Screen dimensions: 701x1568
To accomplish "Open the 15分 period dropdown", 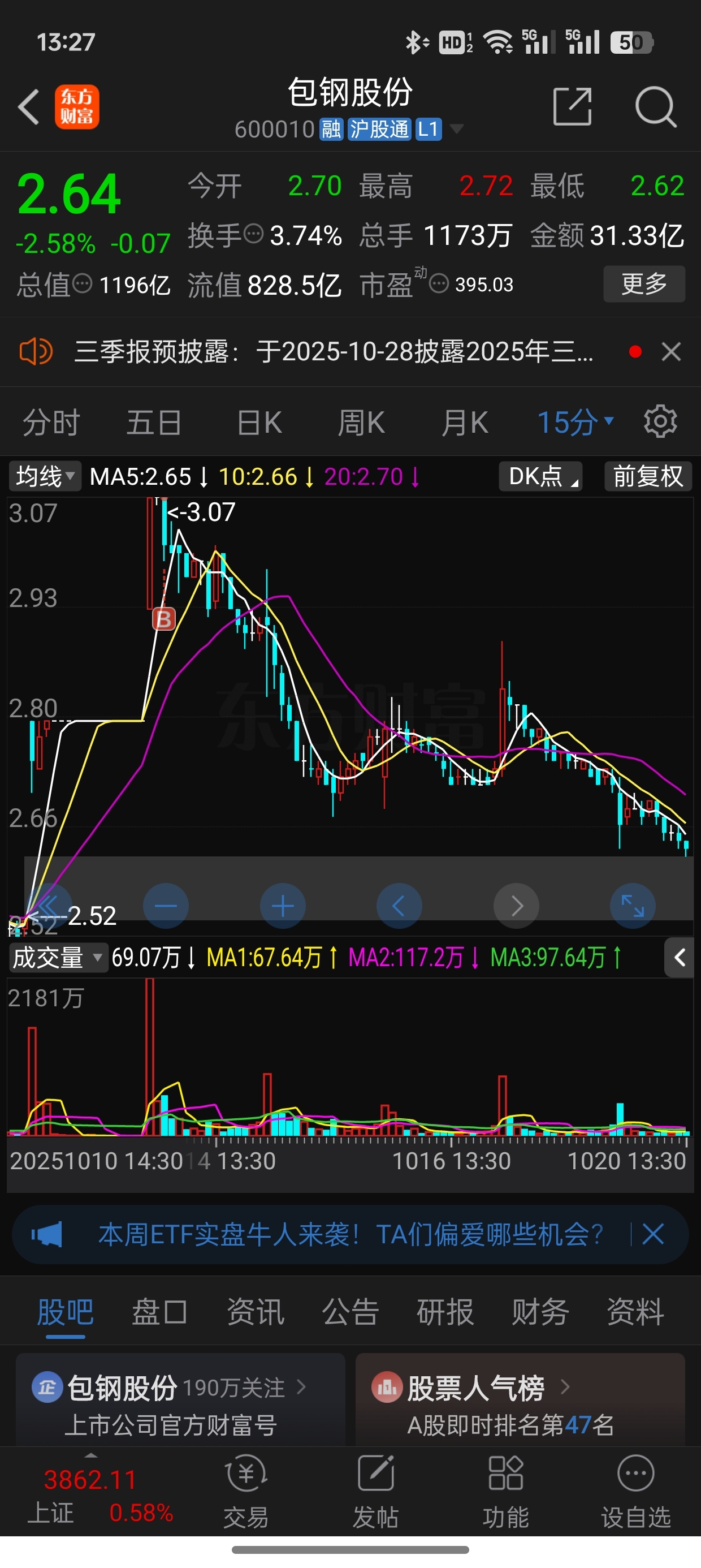I will (576, 422).
